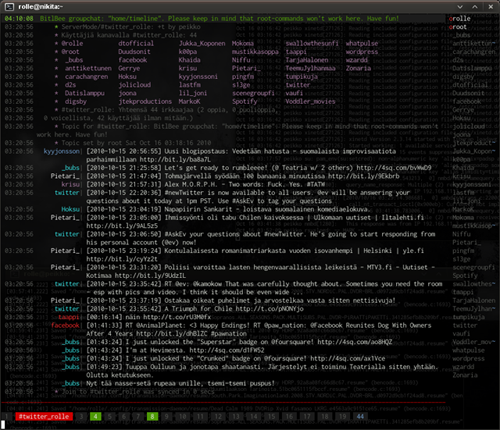The height and width of the screenshot is (430, 500).
Task: Open the 4sq.com/bvMwD9 link from _bubs
Action: [394, 168]
